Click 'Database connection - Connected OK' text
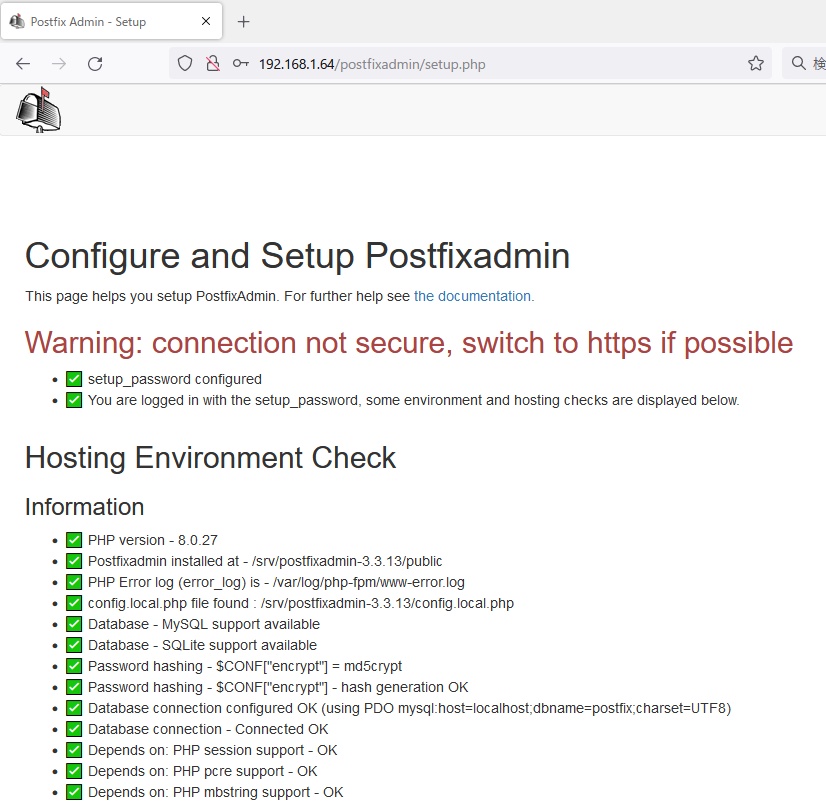Viewport: 826px width, 805px height. [208, 730]
